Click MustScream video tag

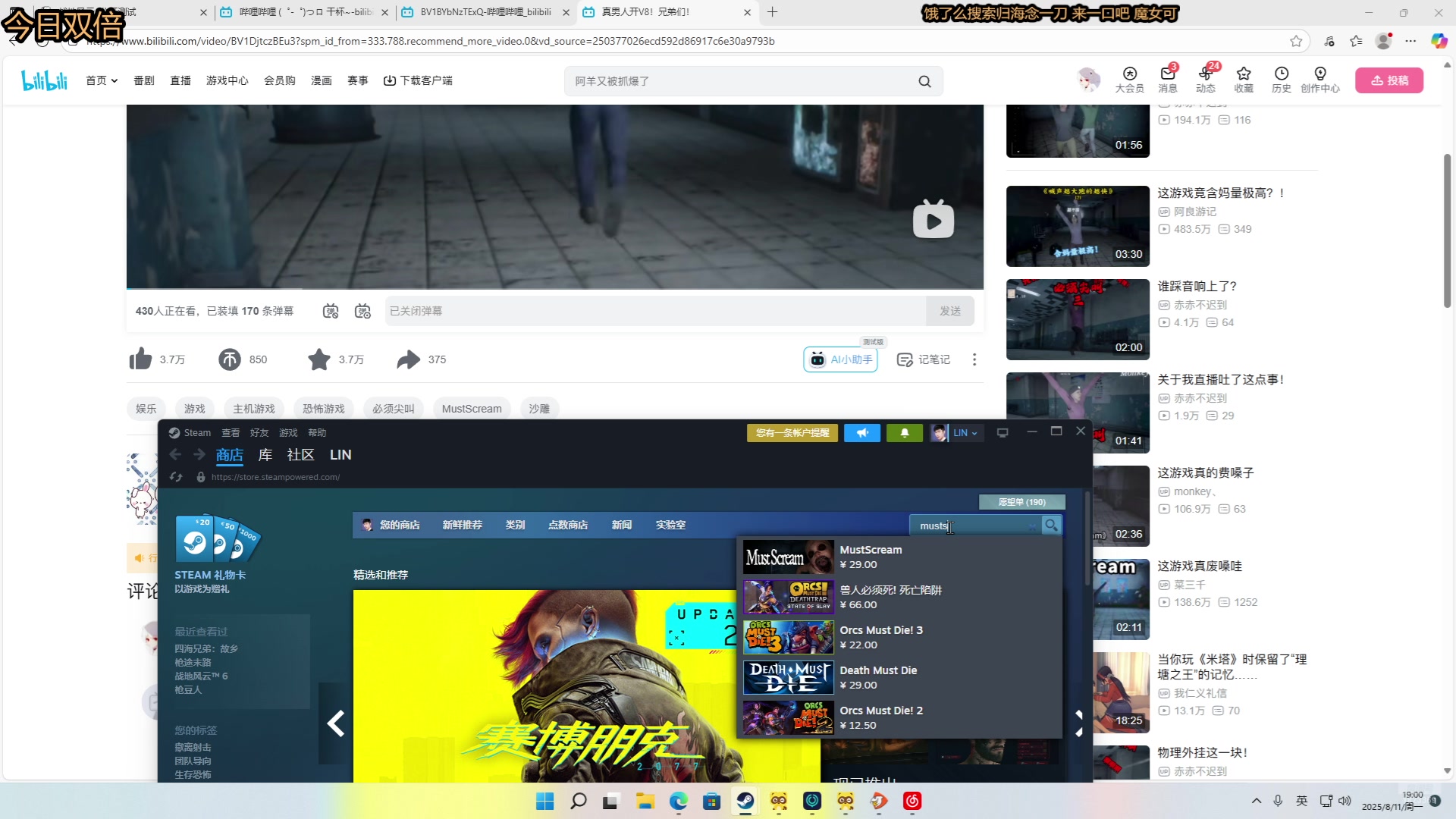pos(472,409)
